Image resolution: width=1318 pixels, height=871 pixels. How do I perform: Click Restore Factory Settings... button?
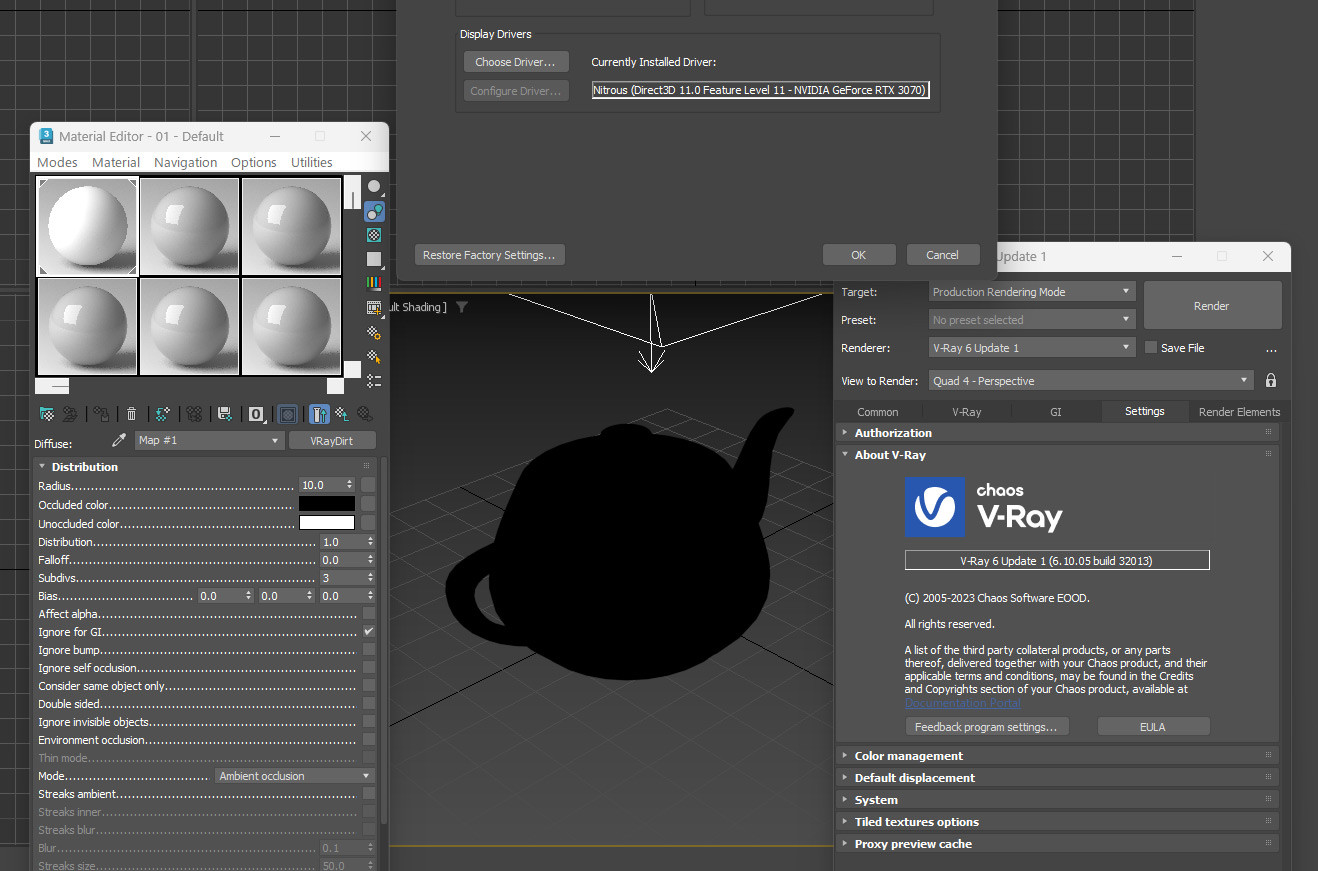click(489, 255)
